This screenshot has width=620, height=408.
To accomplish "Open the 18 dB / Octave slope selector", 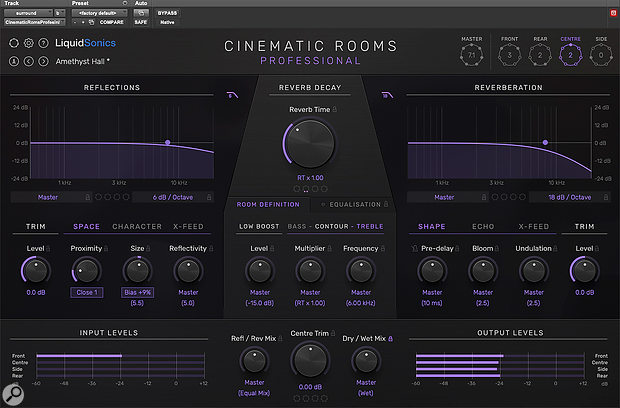I will [570, 197].
